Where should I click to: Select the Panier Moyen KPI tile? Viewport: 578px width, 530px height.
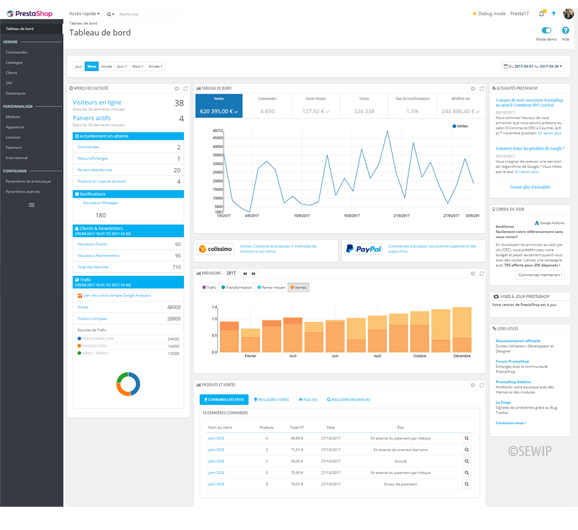point(316,106)
